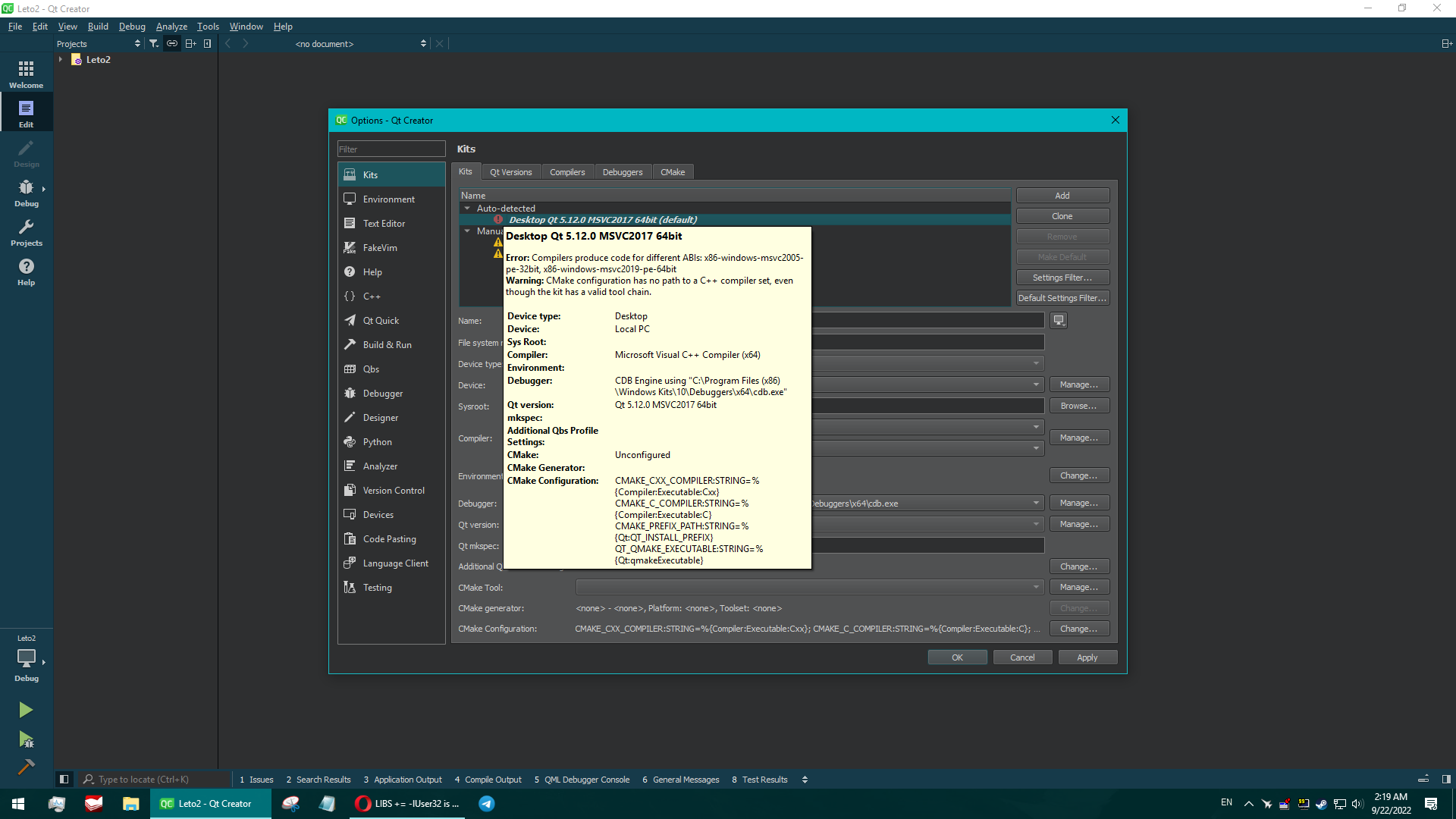Viewport: 1456px width, 819px height.
Task: Click the Start Debugging run icon
Action: [26, 739]
